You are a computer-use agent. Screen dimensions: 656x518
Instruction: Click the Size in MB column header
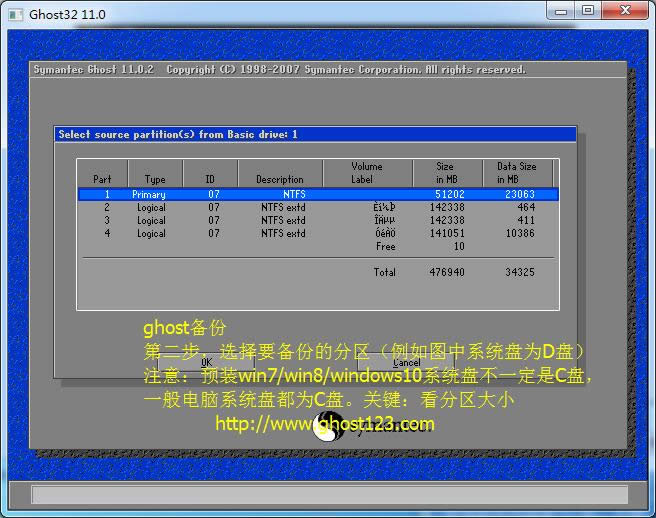pos(445,173)
